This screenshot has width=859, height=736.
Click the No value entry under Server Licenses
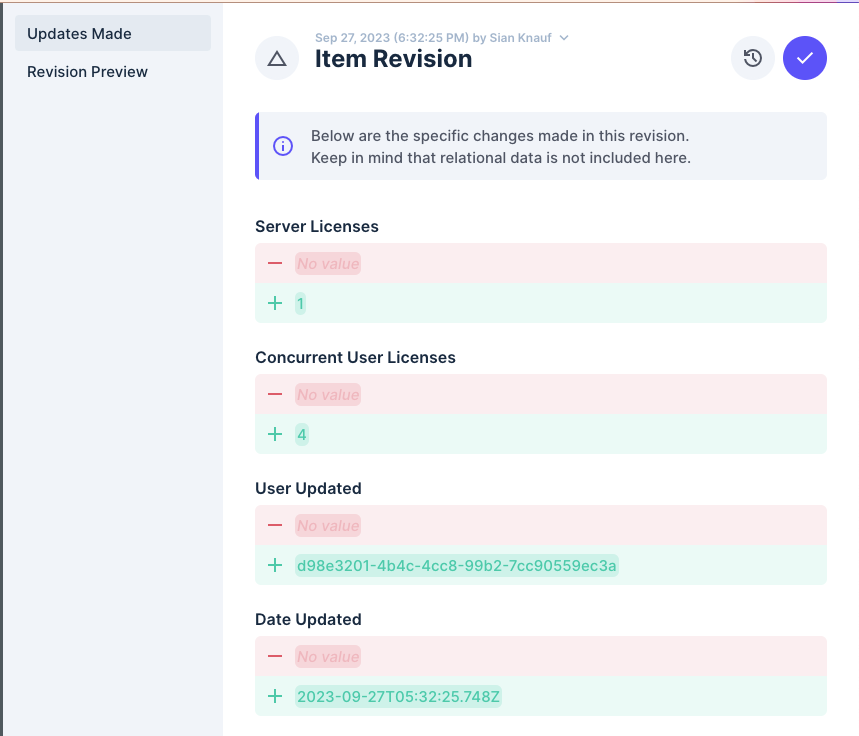tap(327, 263)
